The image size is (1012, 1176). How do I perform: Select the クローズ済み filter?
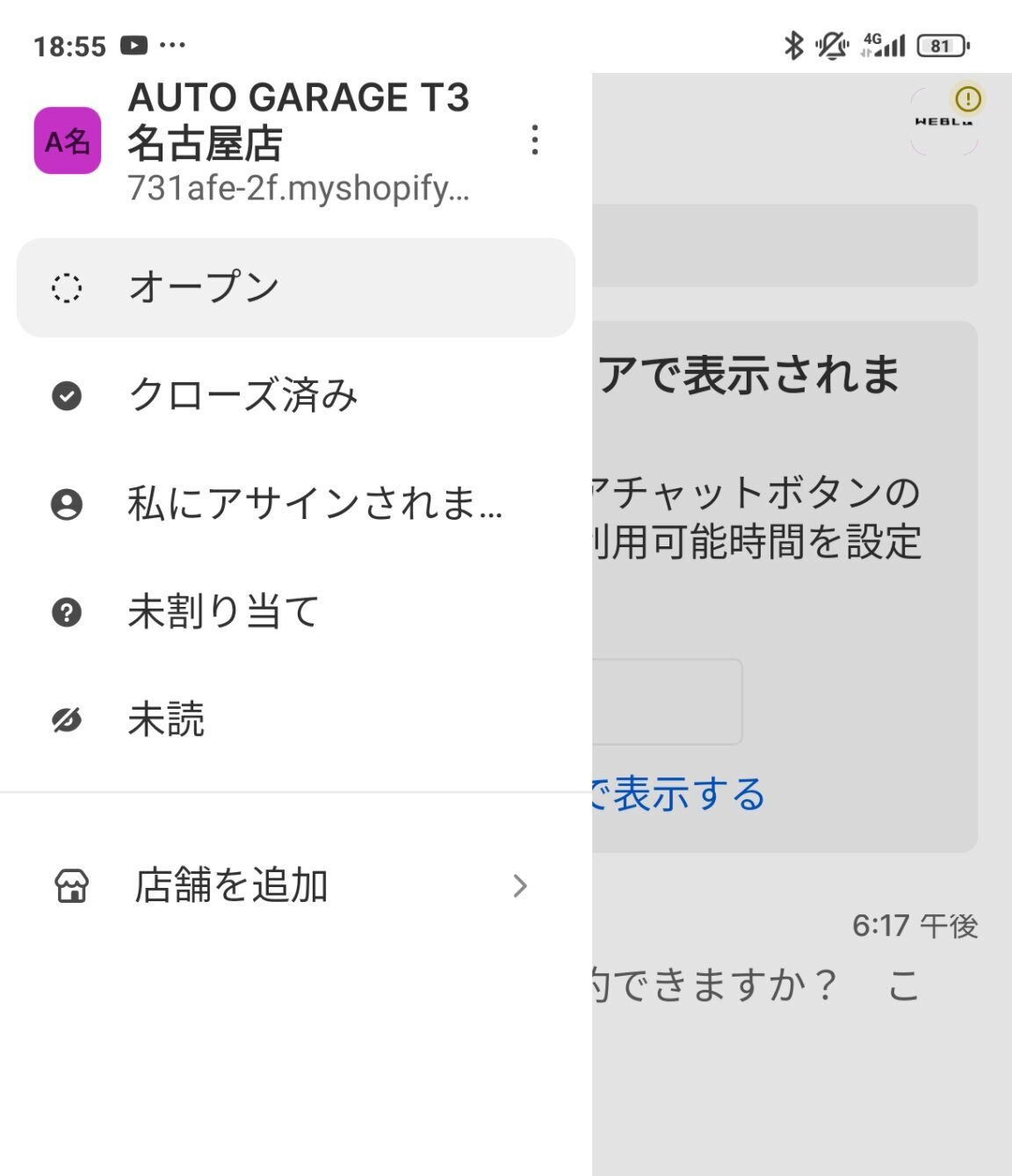pos(296,396)
